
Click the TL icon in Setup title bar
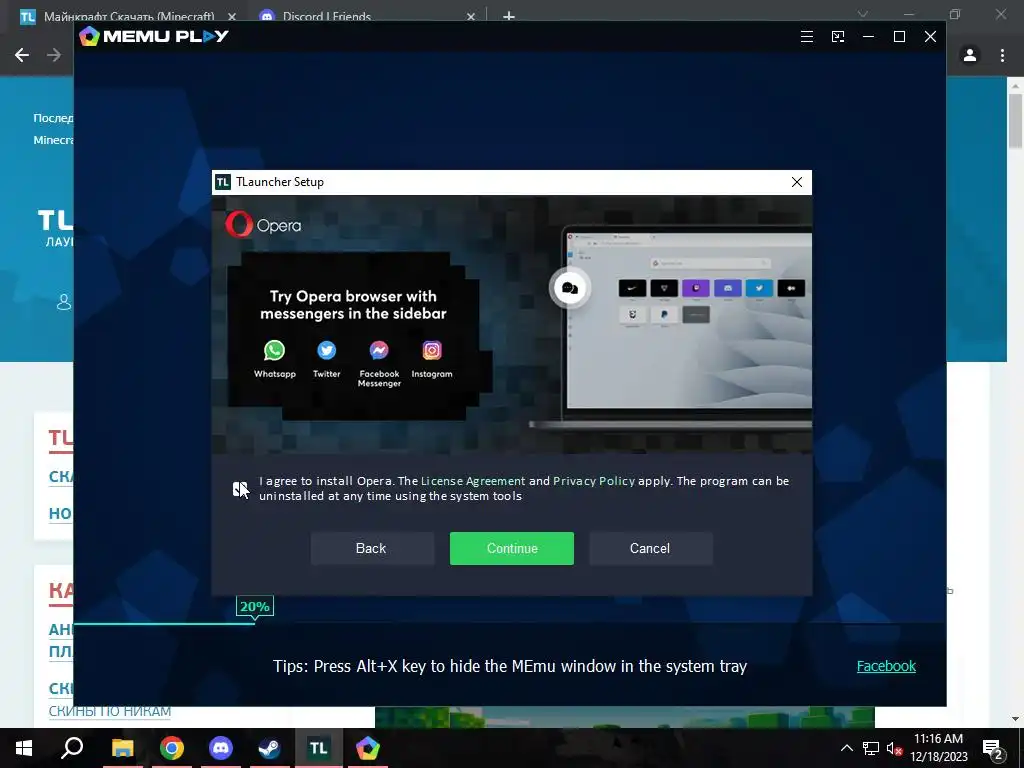coord(223,182)
